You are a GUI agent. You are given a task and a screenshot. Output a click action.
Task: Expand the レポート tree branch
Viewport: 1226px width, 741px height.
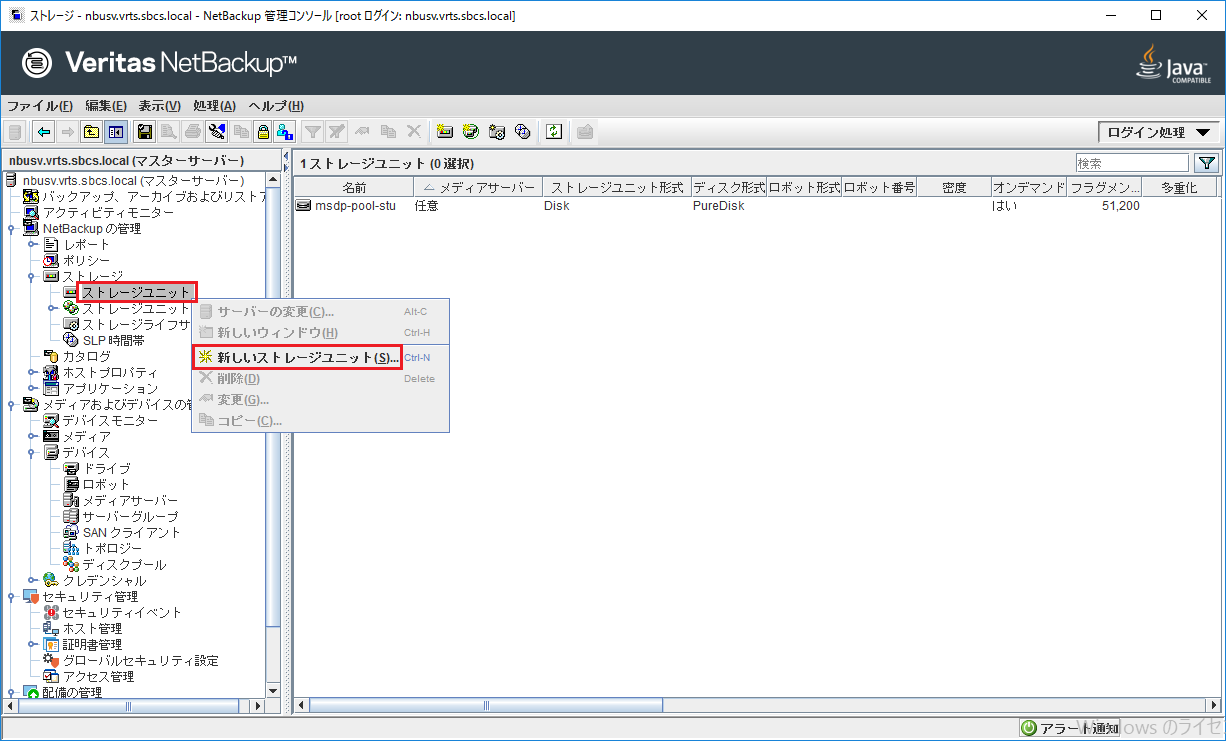(x=31, y=244)
